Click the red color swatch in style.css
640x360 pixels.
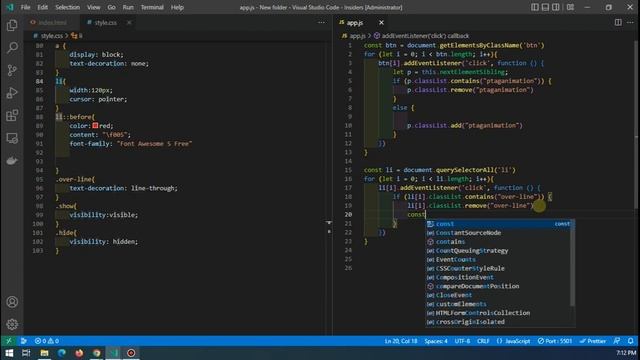(95, 126)
